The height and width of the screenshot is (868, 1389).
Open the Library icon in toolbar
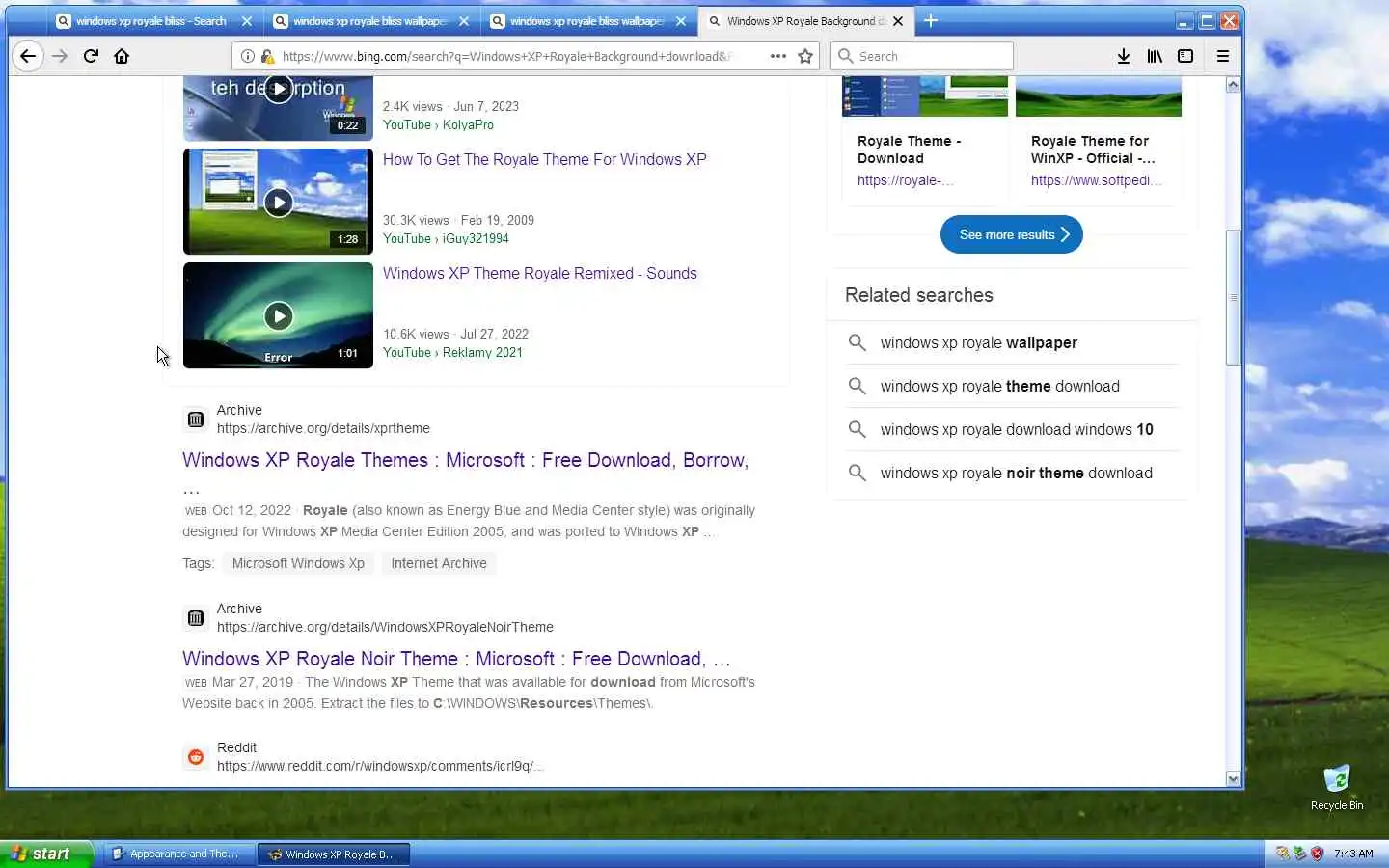1155,56
